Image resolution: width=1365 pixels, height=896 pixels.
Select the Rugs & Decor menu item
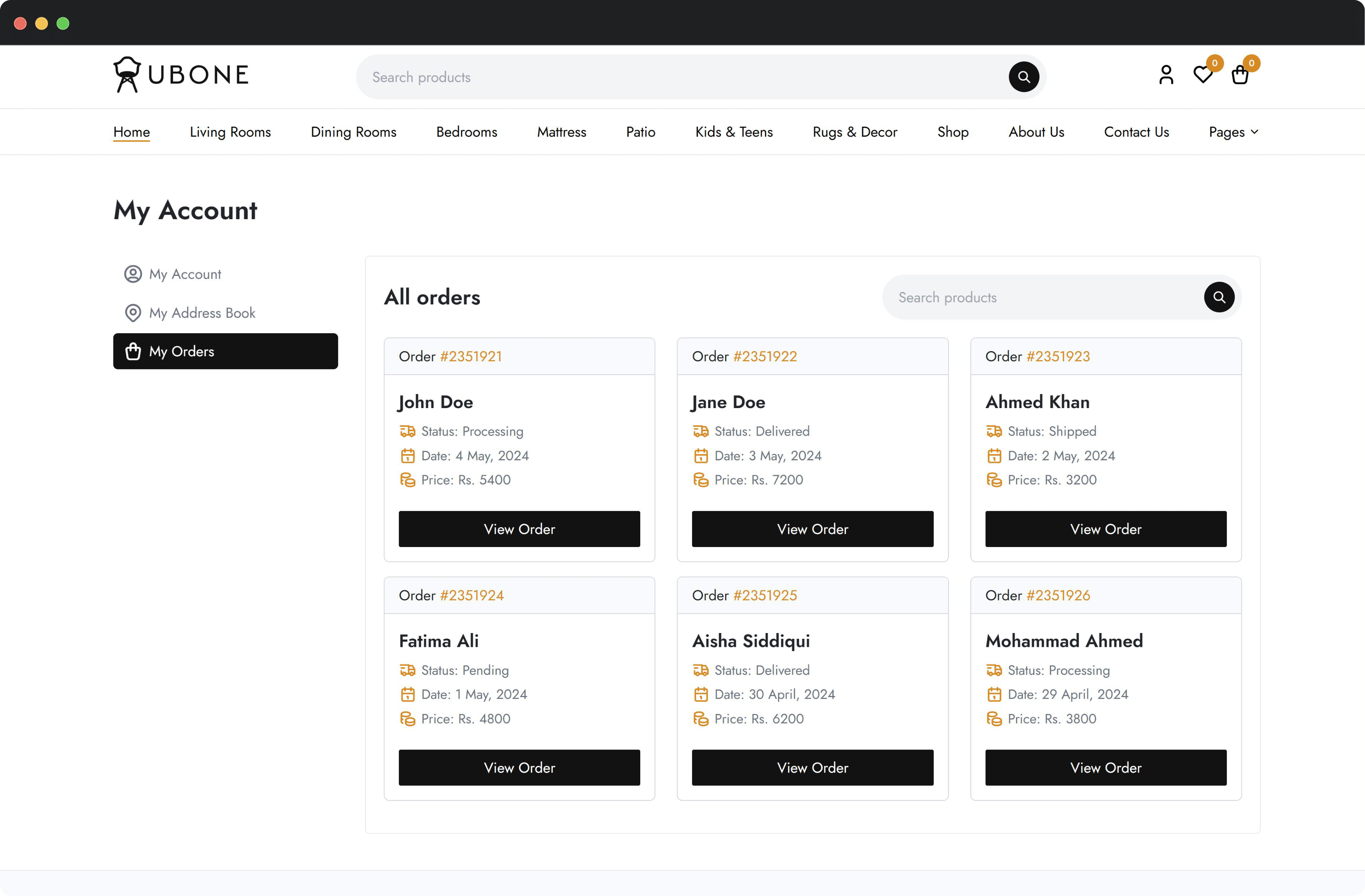[854, 131]
